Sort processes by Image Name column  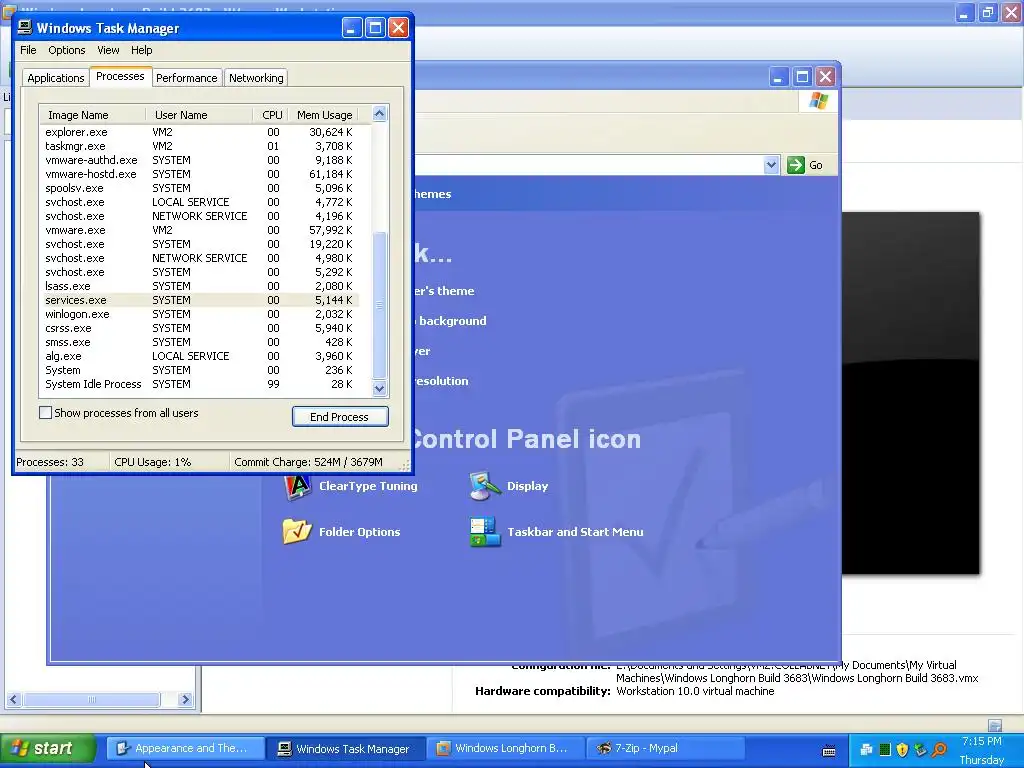pos(92,115)
